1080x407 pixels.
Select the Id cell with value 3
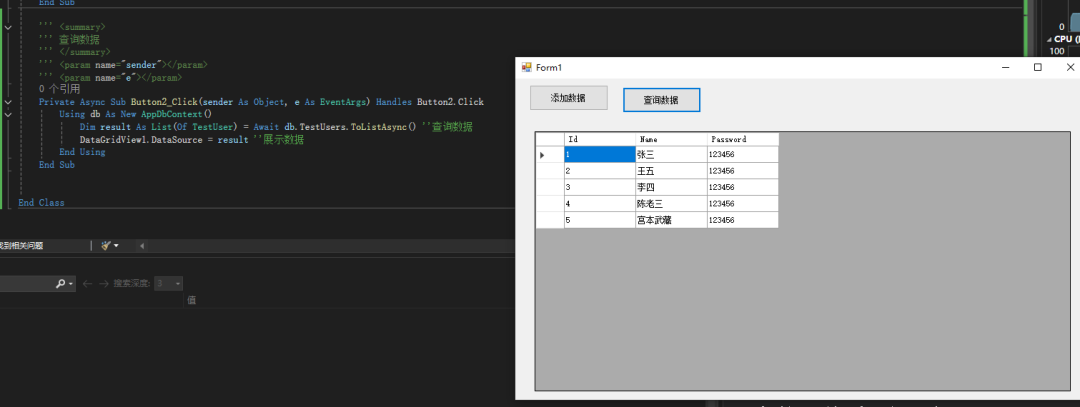click(599, 187)
